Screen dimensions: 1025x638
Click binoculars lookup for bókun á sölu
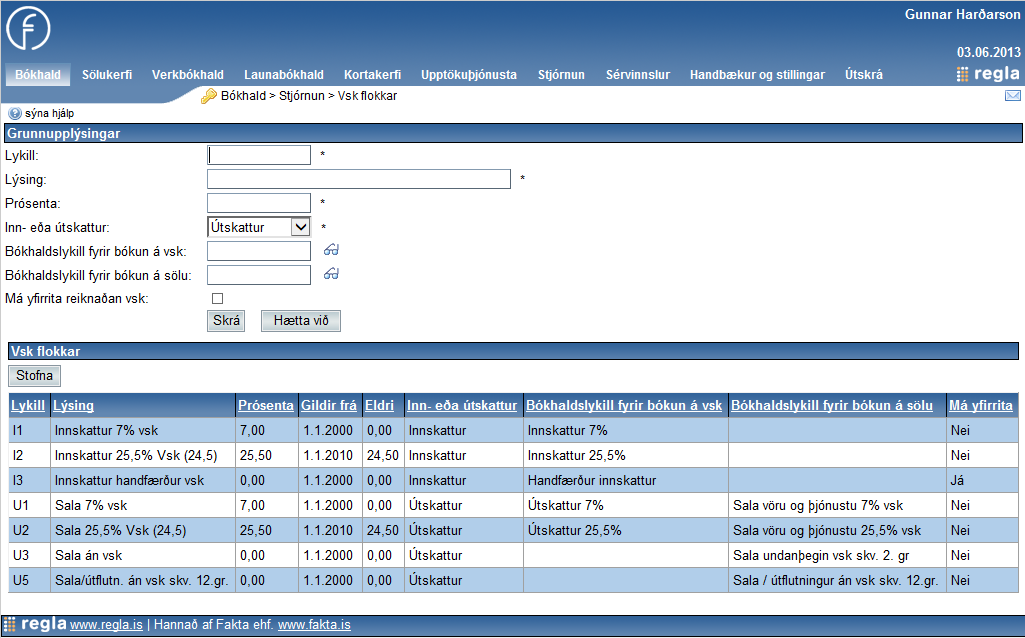[332, 274]
